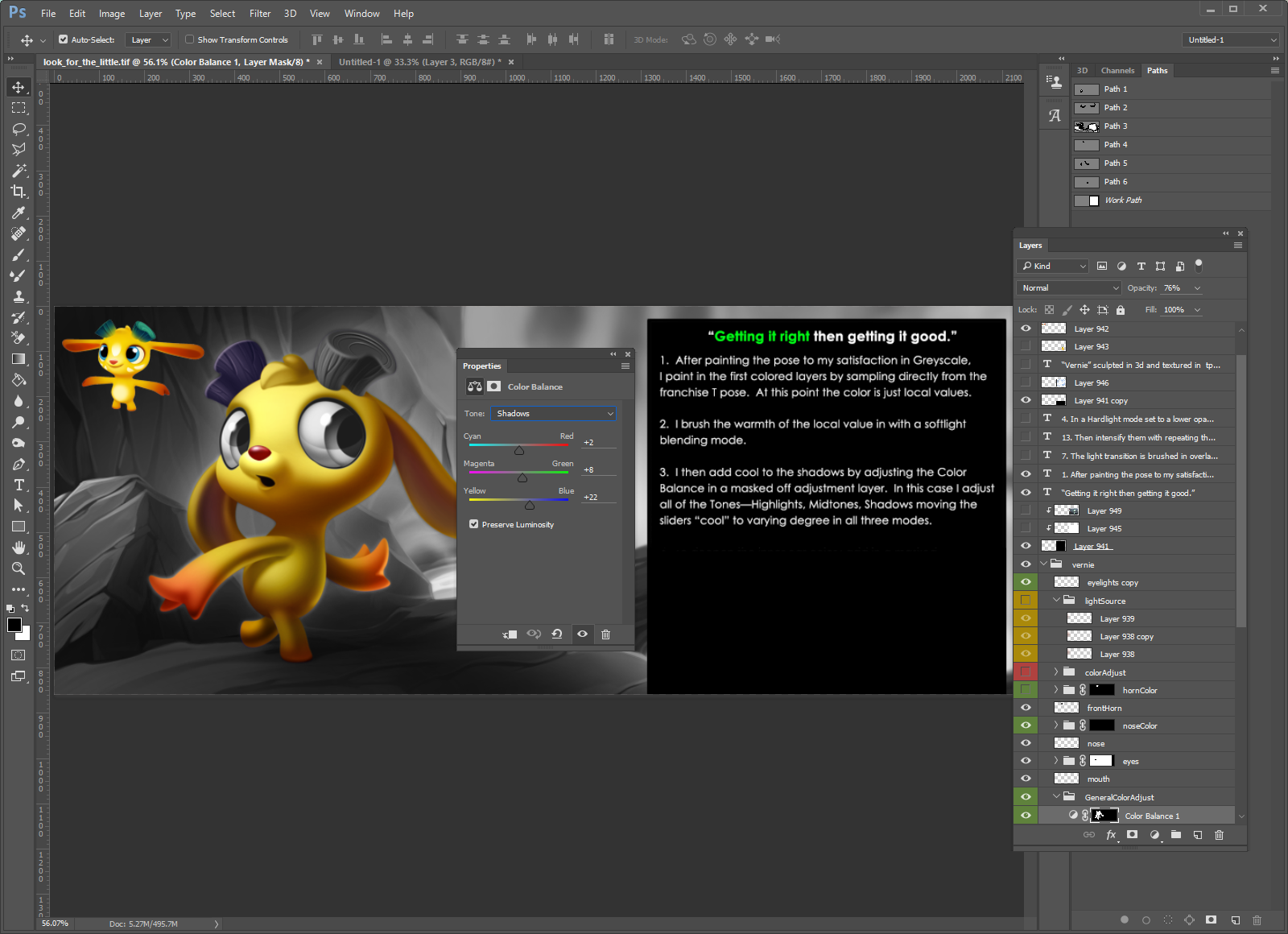Viewport: 1288px width, 934px height.
Task: Click the Cyan-Red slider handle
Action: 519,451
